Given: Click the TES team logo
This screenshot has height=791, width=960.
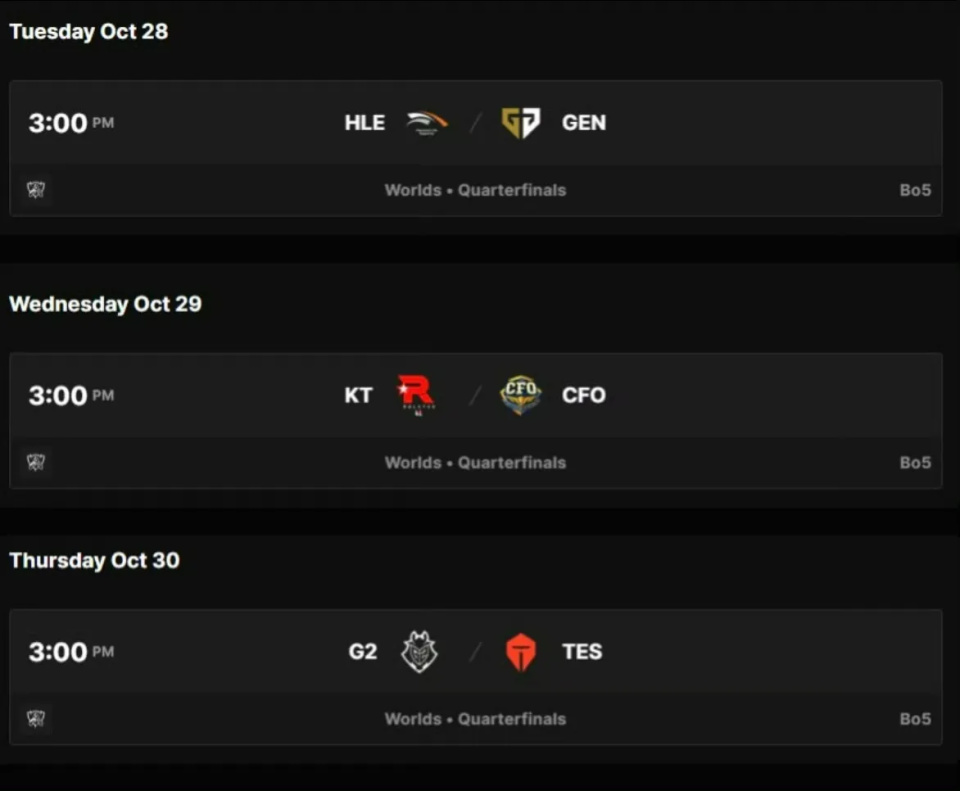Looking at the screenshot, I should tap(520, 652).
